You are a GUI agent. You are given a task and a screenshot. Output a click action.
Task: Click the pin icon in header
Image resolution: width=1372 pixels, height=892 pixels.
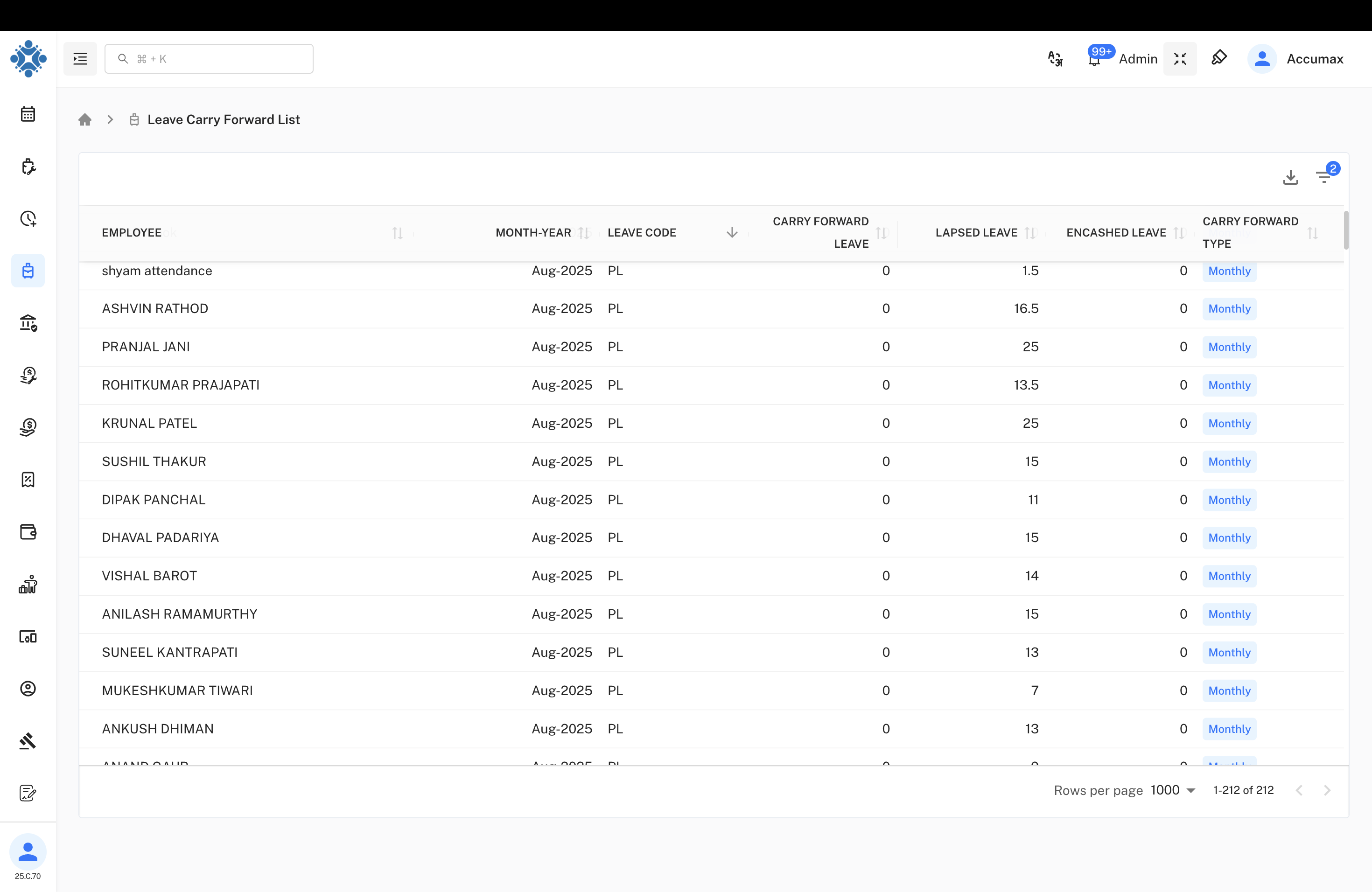click(1218, 58)
